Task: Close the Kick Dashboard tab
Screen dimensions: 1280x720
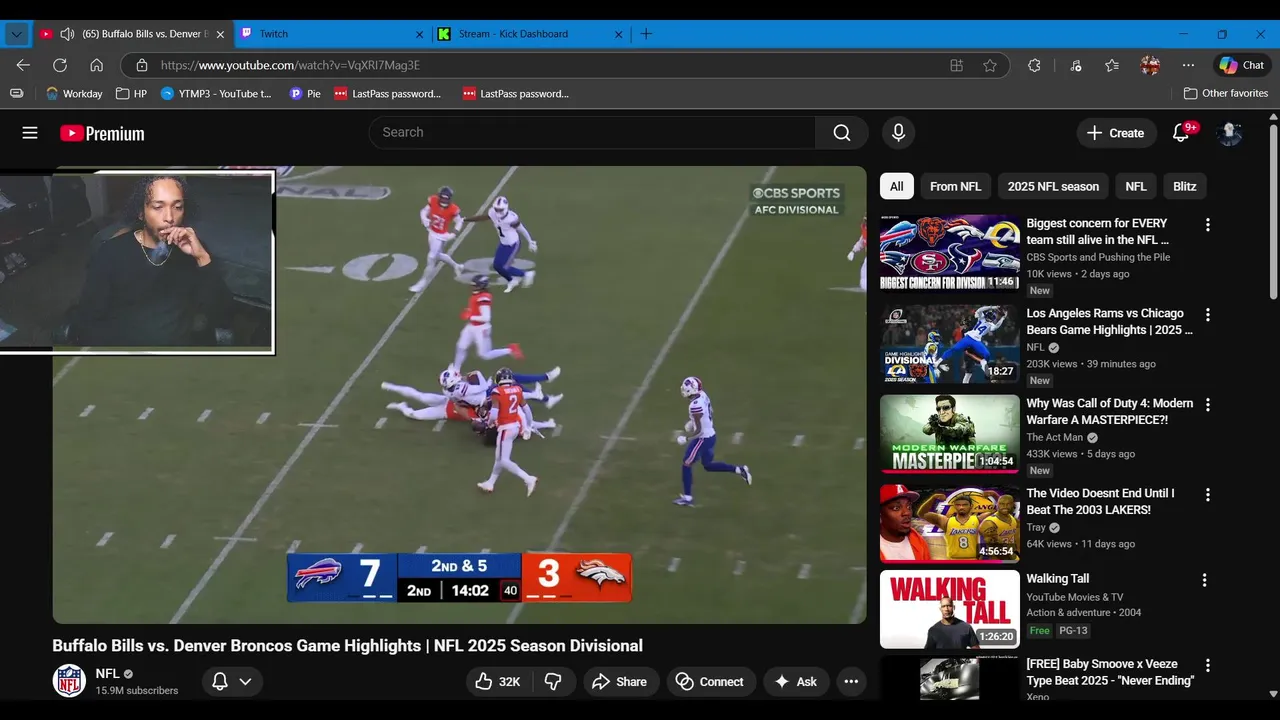Action: tap(619, 34)
